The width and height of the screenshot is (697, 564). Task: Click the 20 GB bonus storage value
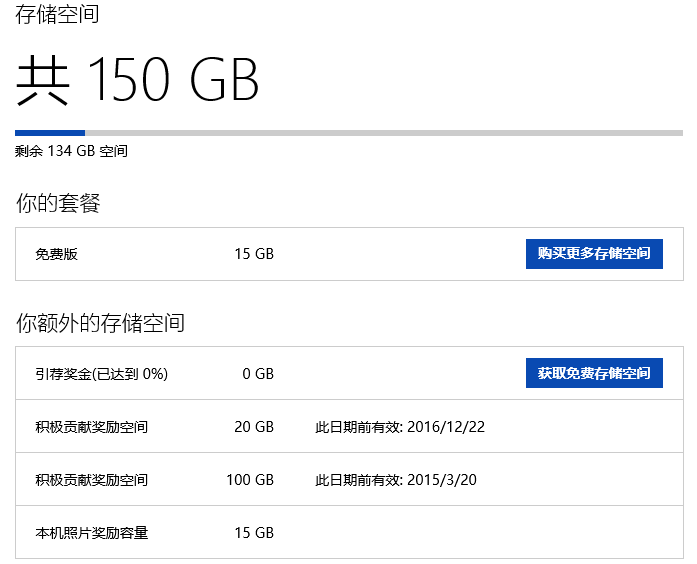254,427
